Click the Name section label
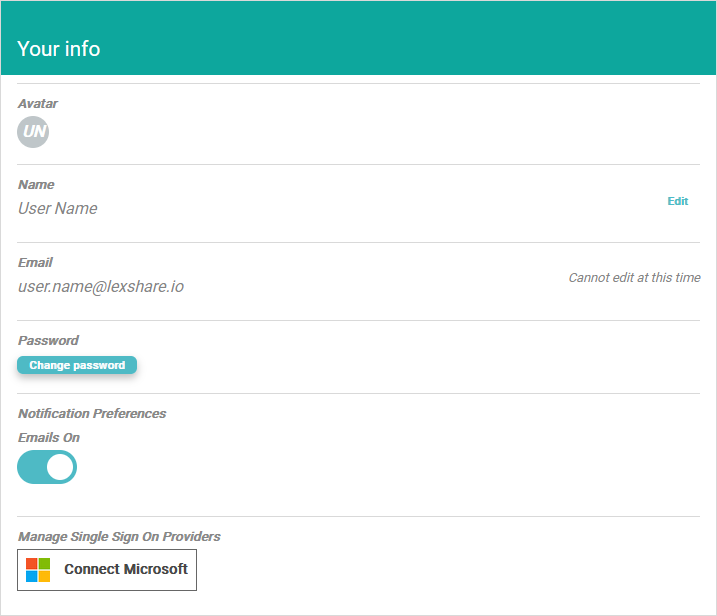Viewport: 717px width, 616px height. click(36, 185)
